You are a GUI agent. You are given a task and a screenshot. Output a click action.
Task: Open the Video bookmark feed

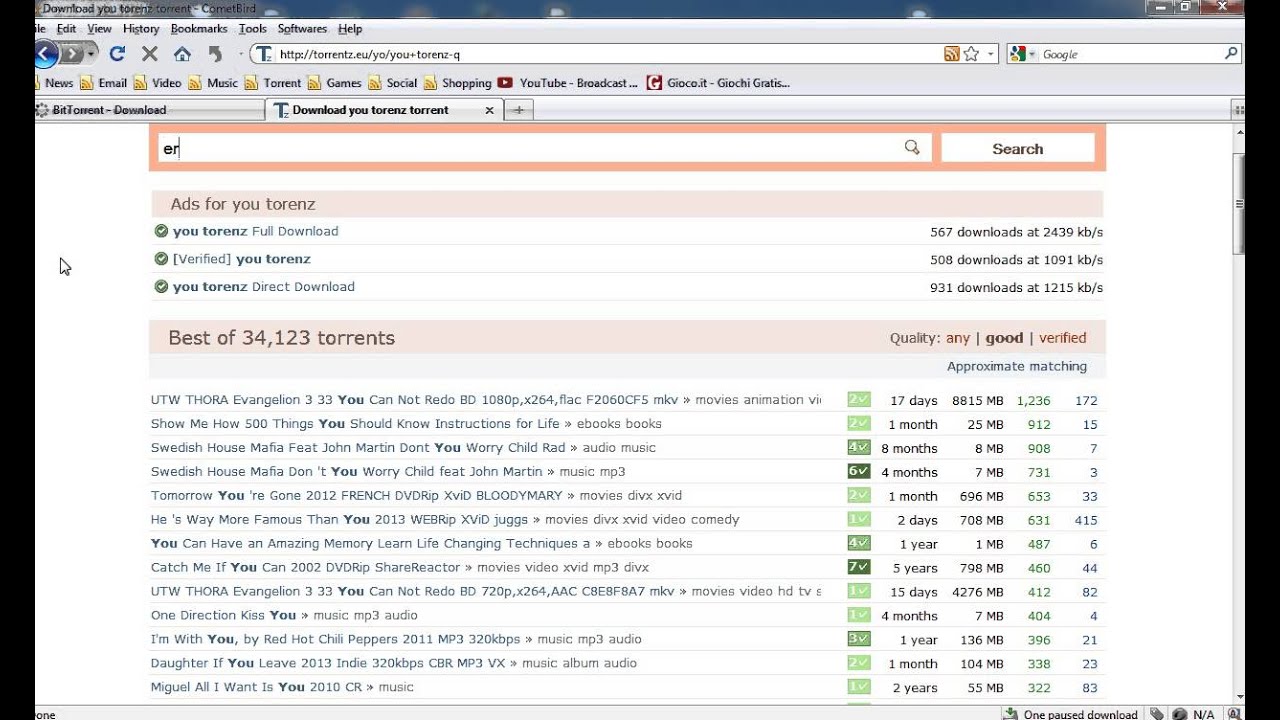[x=158, y=83]
